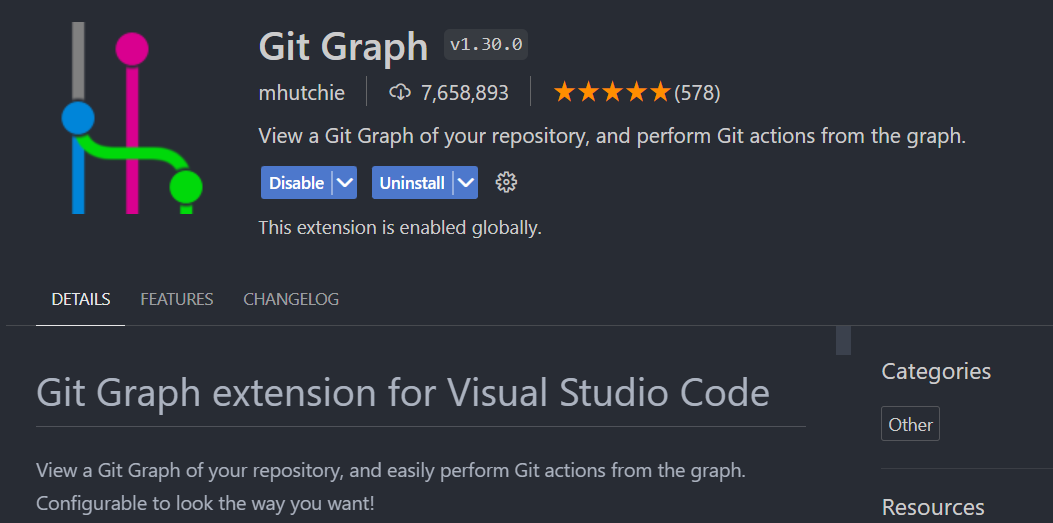Switch to the DETAILS tab
Image resolution: width=1053 pixels, height=523 pixels.
(81, 299)
